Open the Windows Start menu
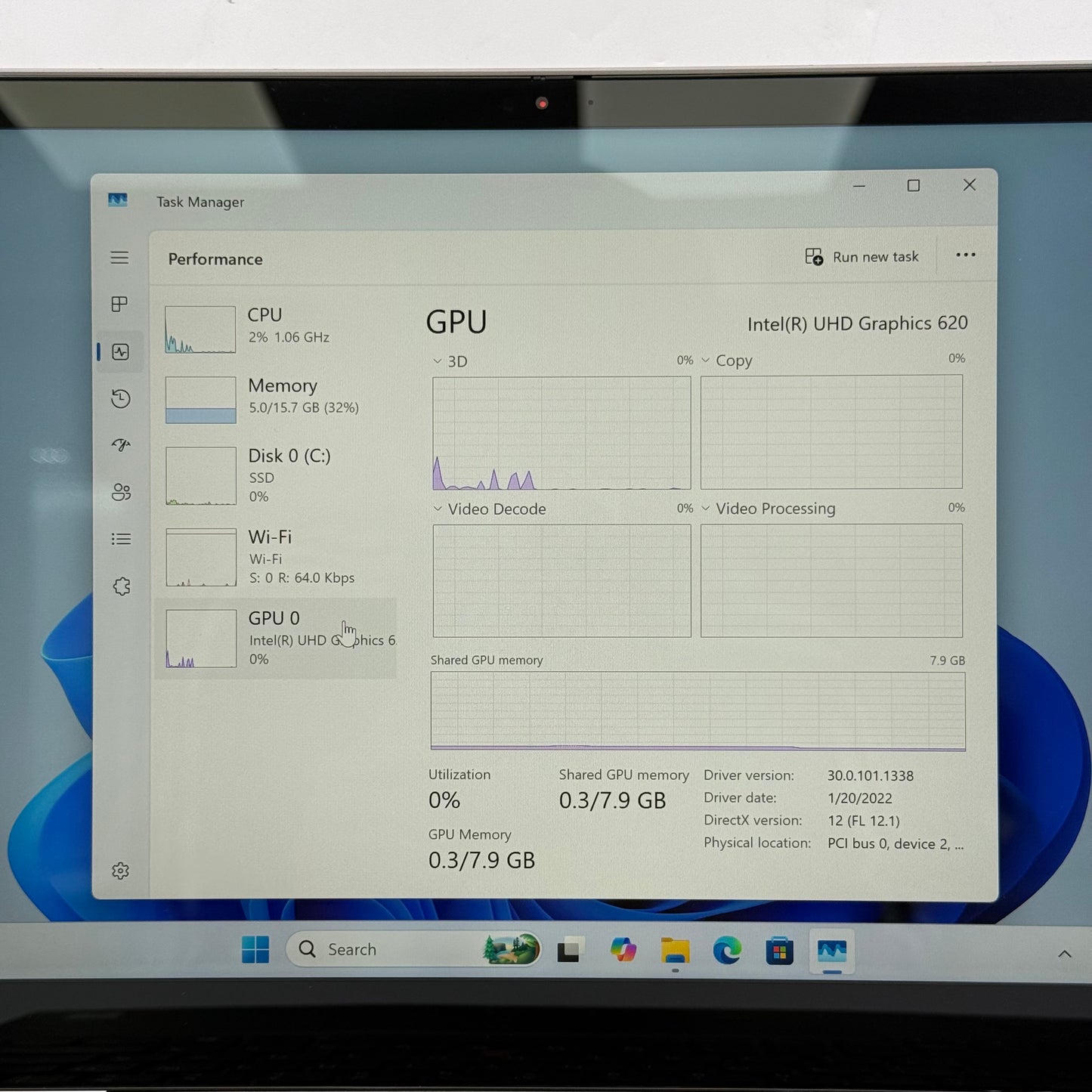Viewport: 1092px width, 1092px height. [x=255, y=949]
